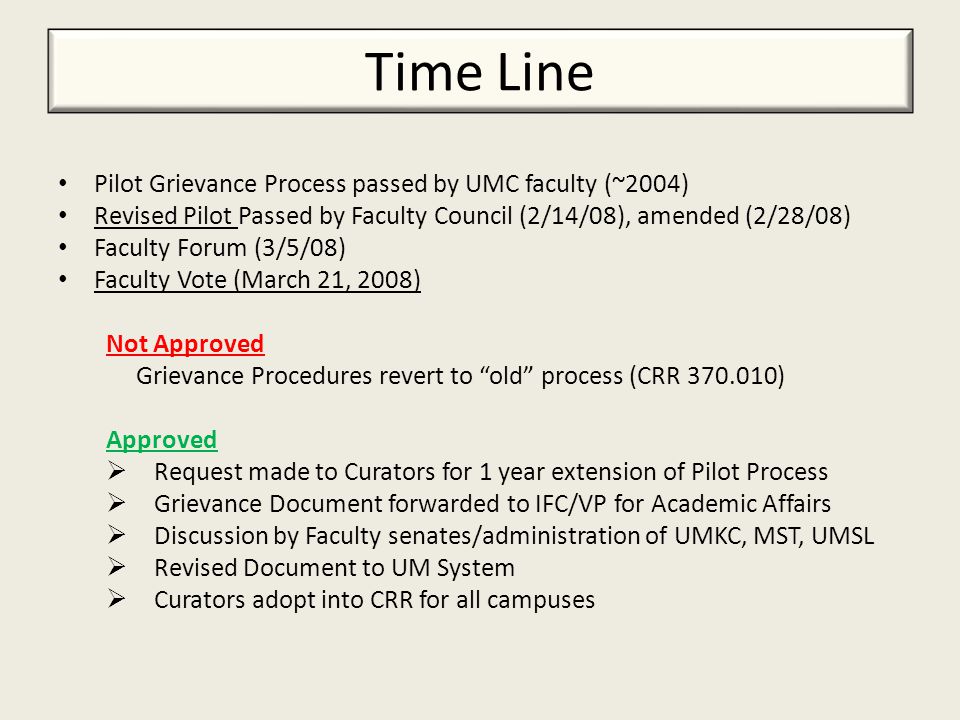Click the arrow bullet before Request made to Curators
Screen dimensions: 960x720
(116, 471)
